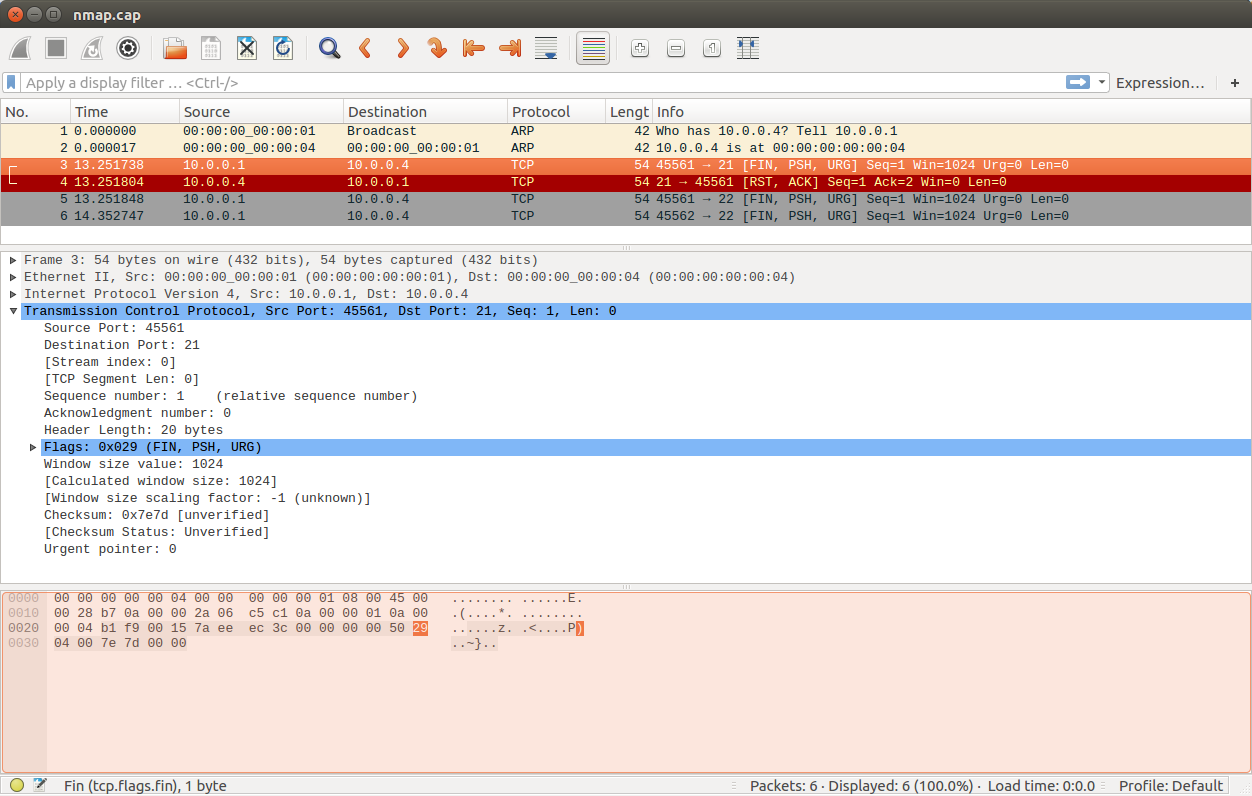Open a capture file via folder icon
Screen dimensions: 1252x796
tap(175, 48)
